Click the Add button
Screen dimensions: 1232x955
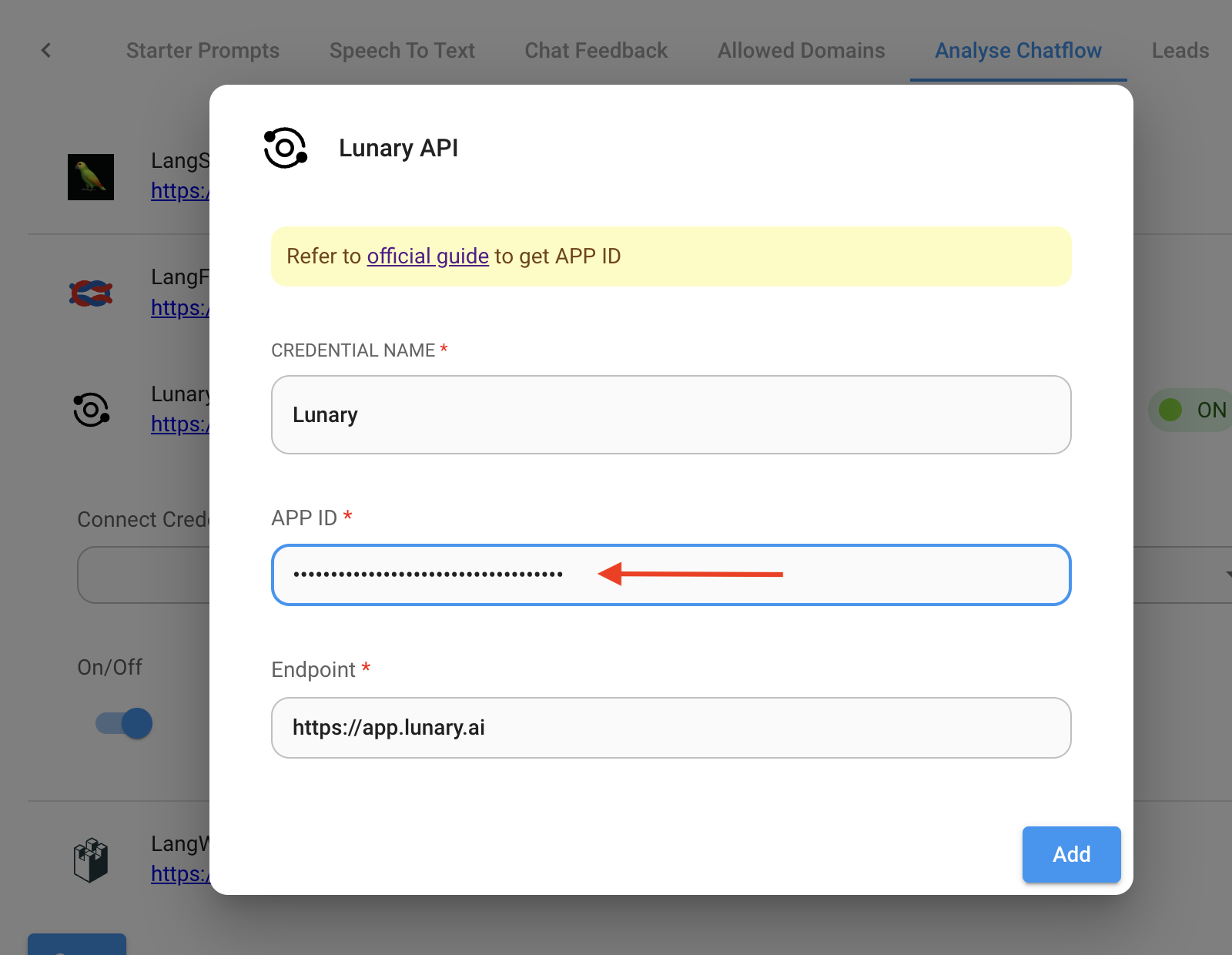(x=1071, y=854)
